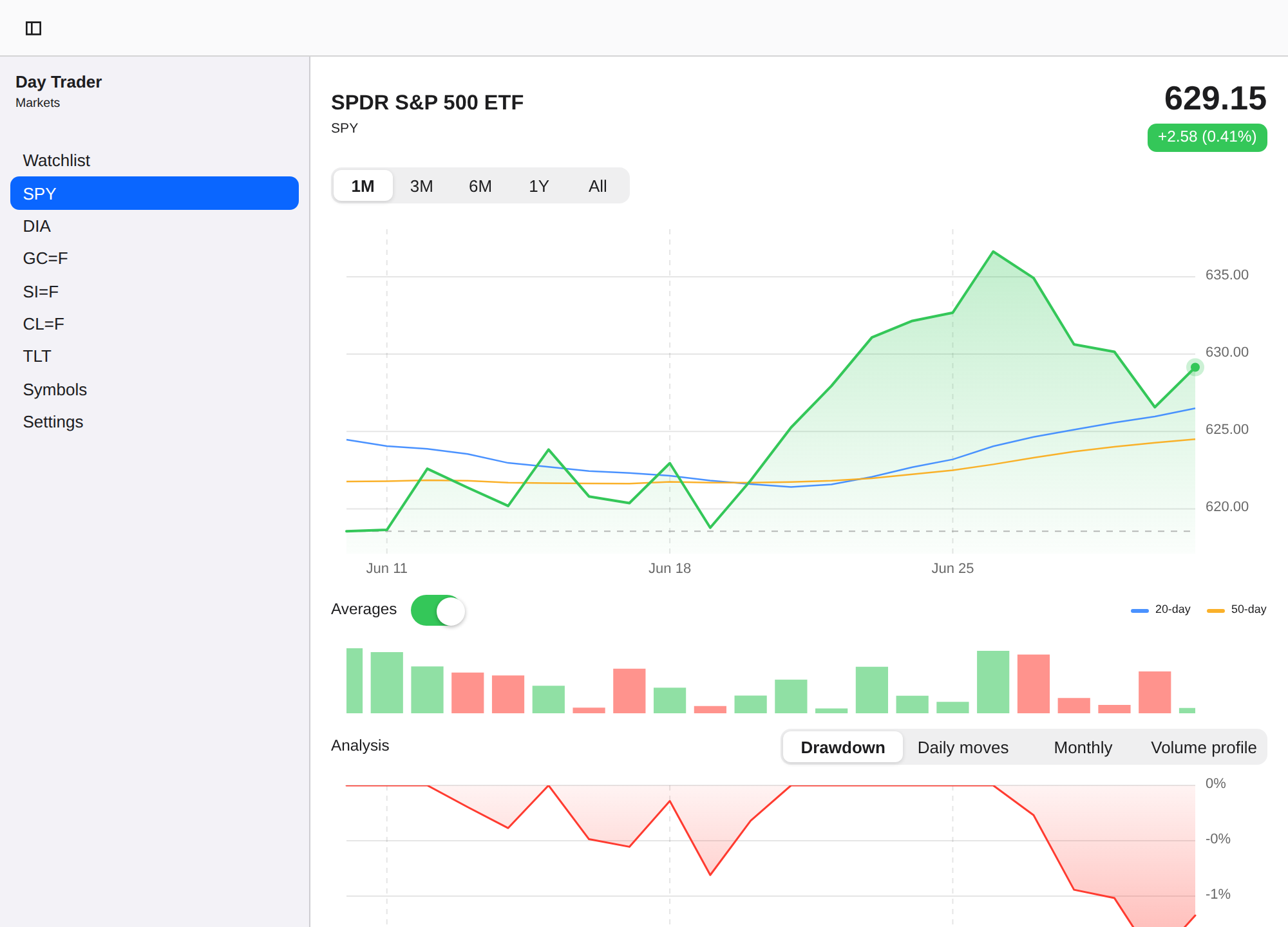Click the first green volume bar

tap(354, 680)
